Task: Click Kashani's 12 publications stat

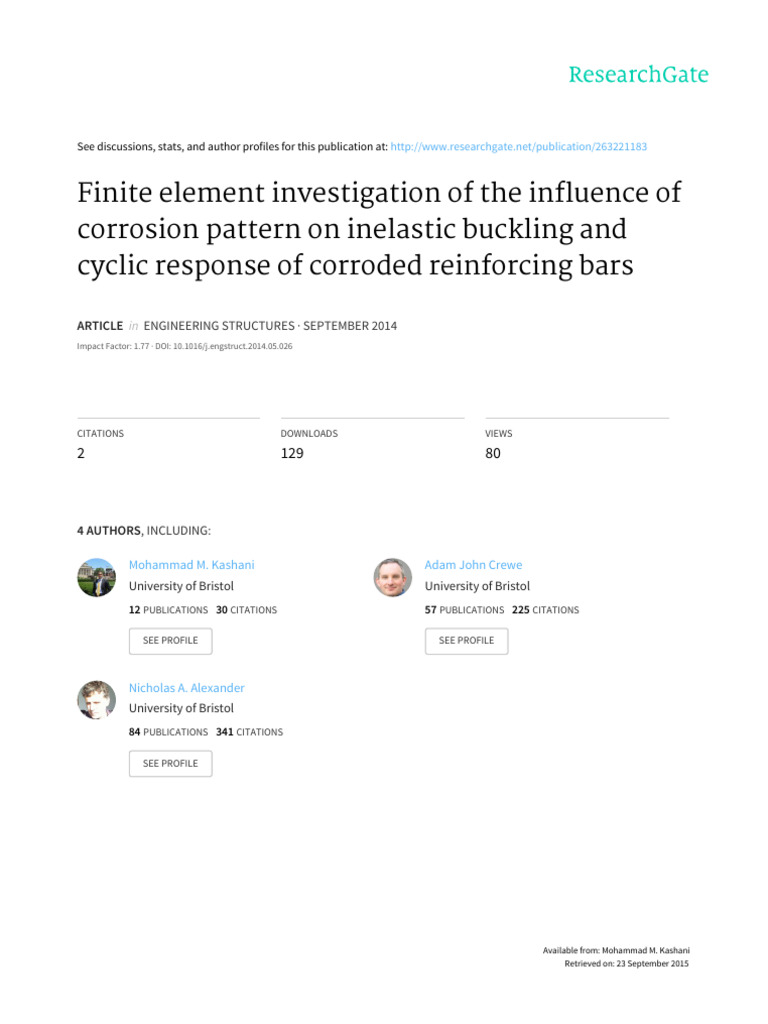Action: click(x=168, y=609)
